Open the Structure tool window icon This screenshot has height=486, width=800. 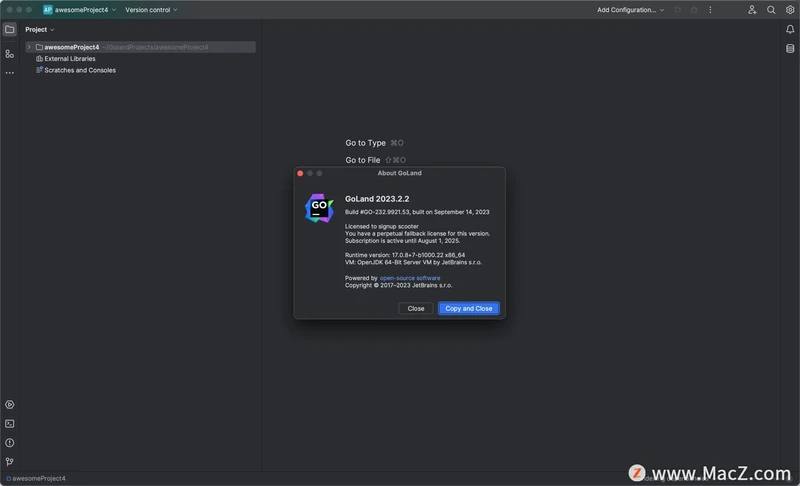coord(10,53)
